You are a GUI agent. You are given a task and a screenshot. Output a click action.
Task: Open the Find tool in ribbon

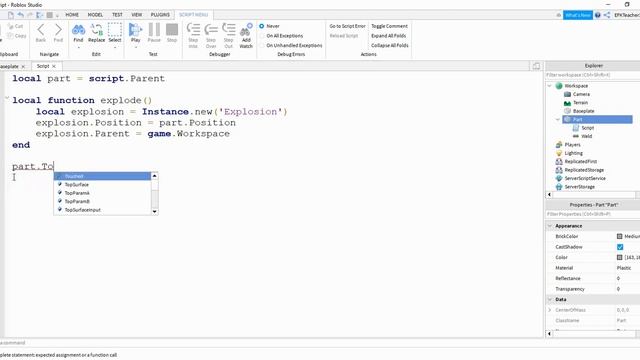tap(78, 33)
